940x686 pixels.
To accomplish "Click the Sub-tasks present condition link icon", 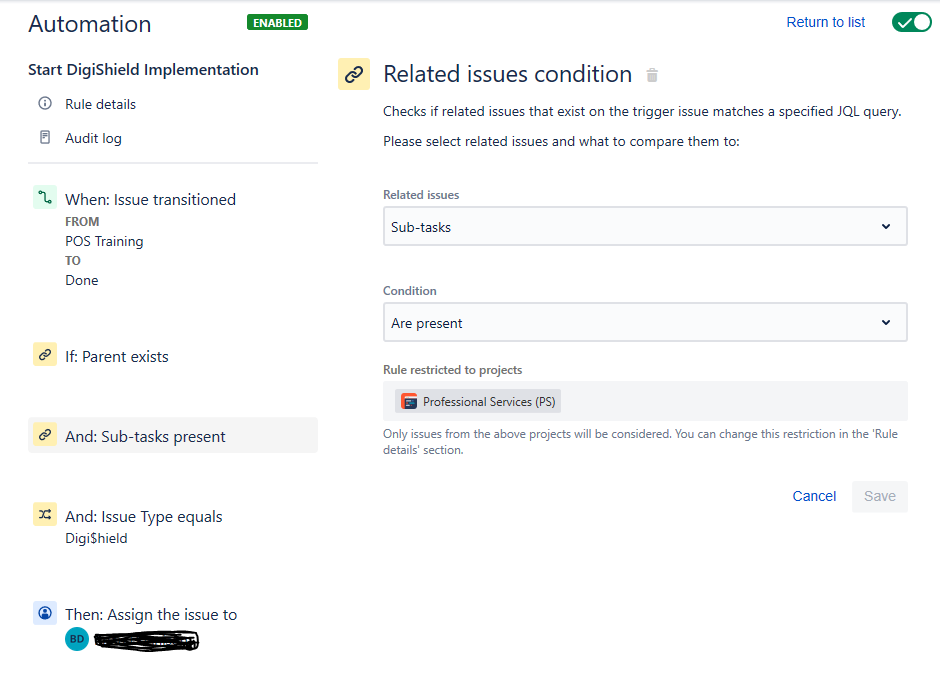I will 45,434.
